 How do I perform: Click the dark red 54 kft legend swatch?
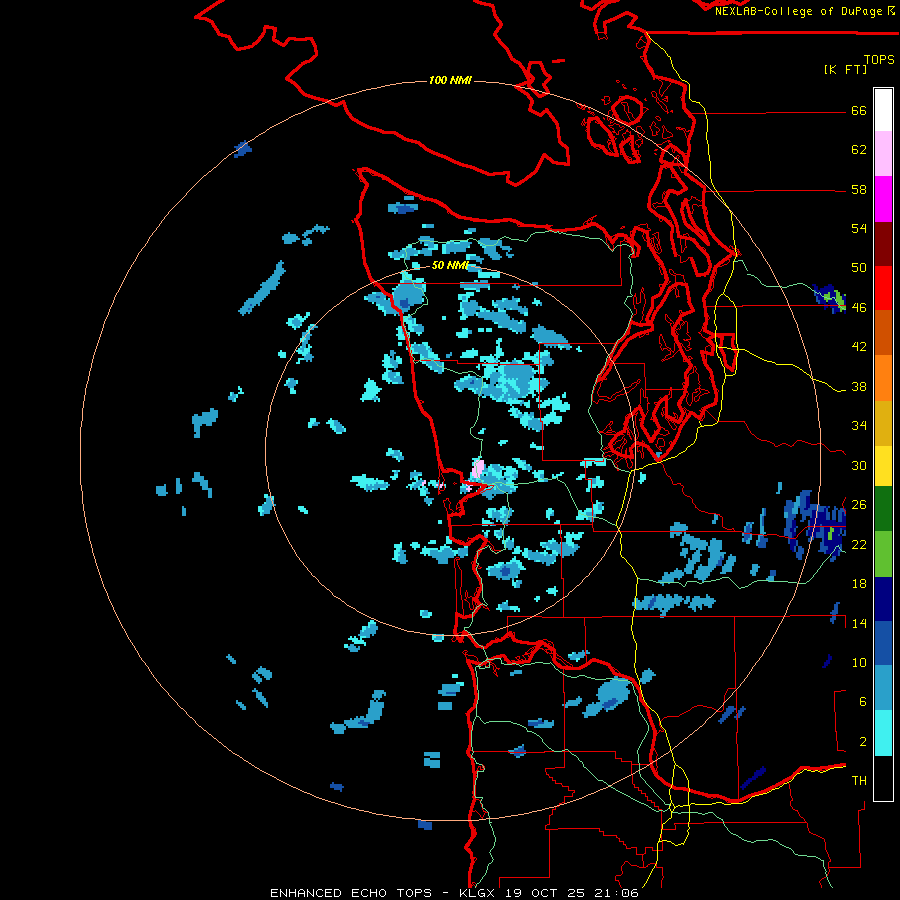[883, 243]
